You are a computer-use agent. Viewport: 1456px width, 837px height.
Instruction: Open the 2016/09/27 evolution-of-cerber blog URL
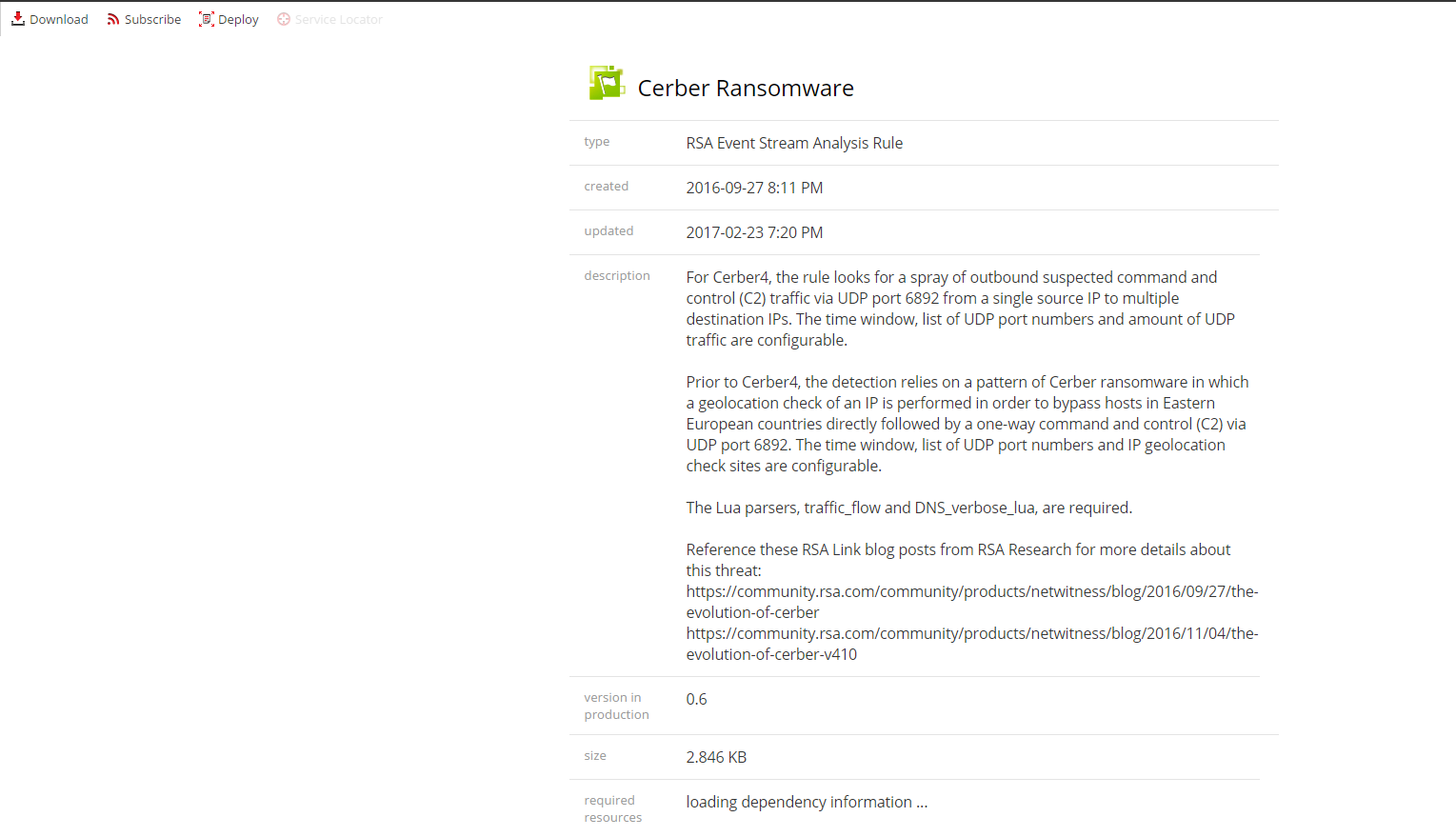972,602
